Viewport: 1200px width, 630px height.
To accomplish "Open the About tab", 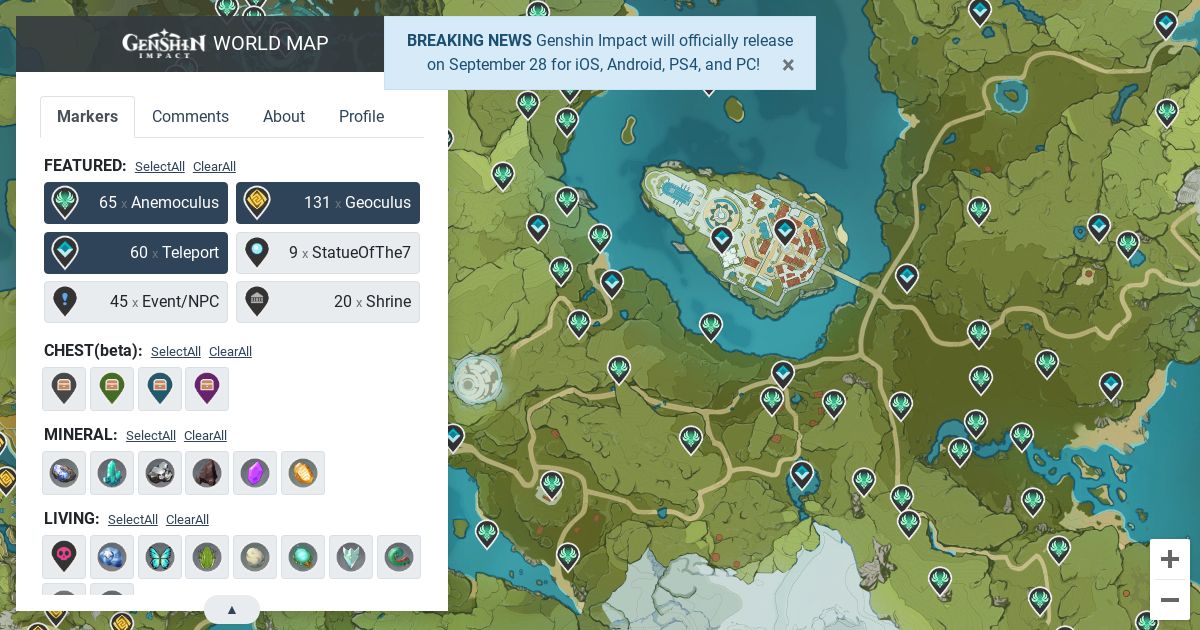I will 284,117.
